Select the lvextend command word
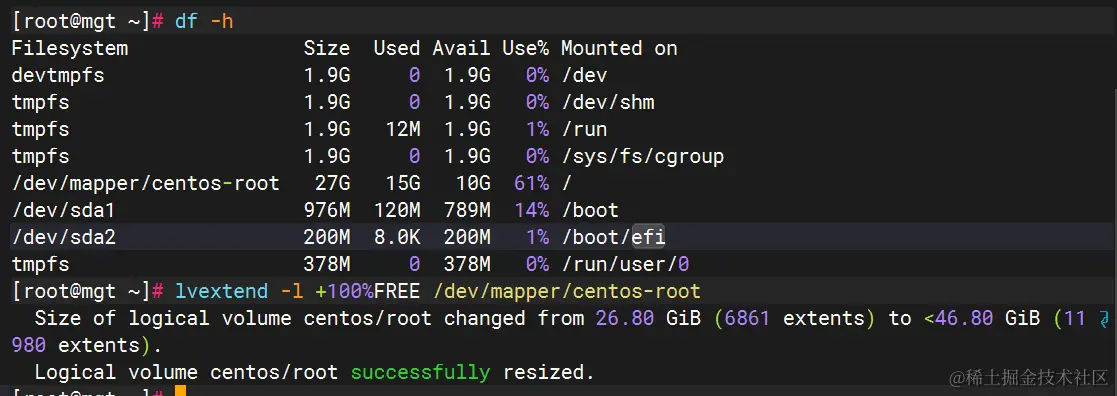Screen dimensions: 1117x396 pos(222,291)
